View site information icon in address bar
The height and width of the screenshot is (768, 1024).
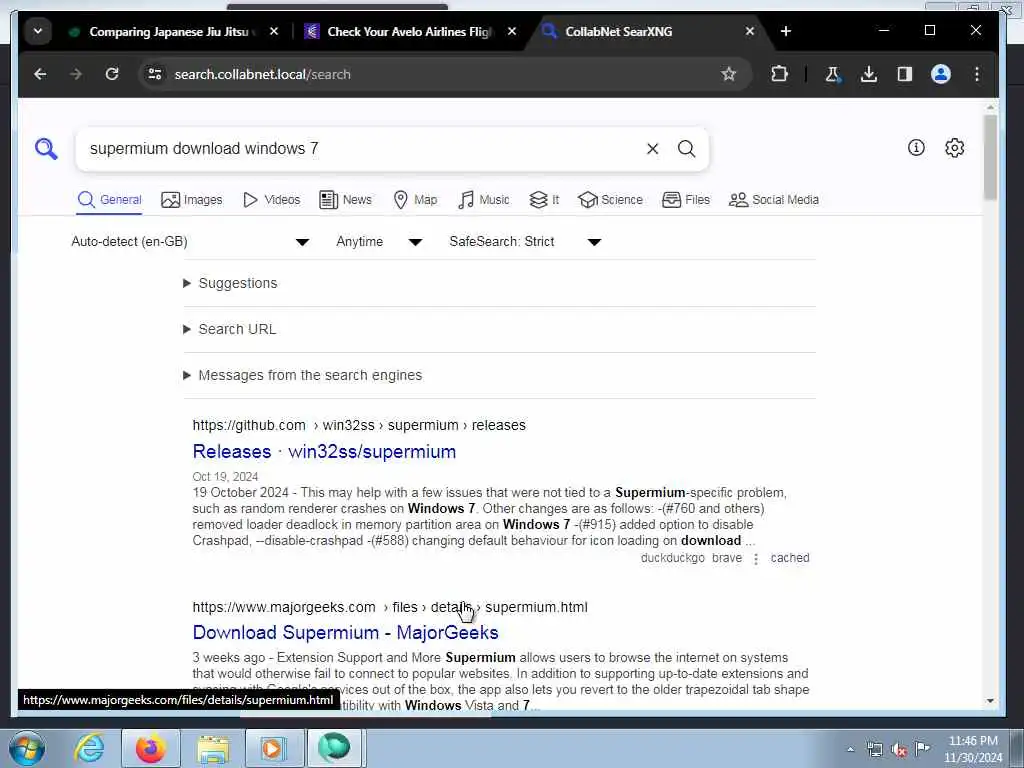[x=155, y=74]
